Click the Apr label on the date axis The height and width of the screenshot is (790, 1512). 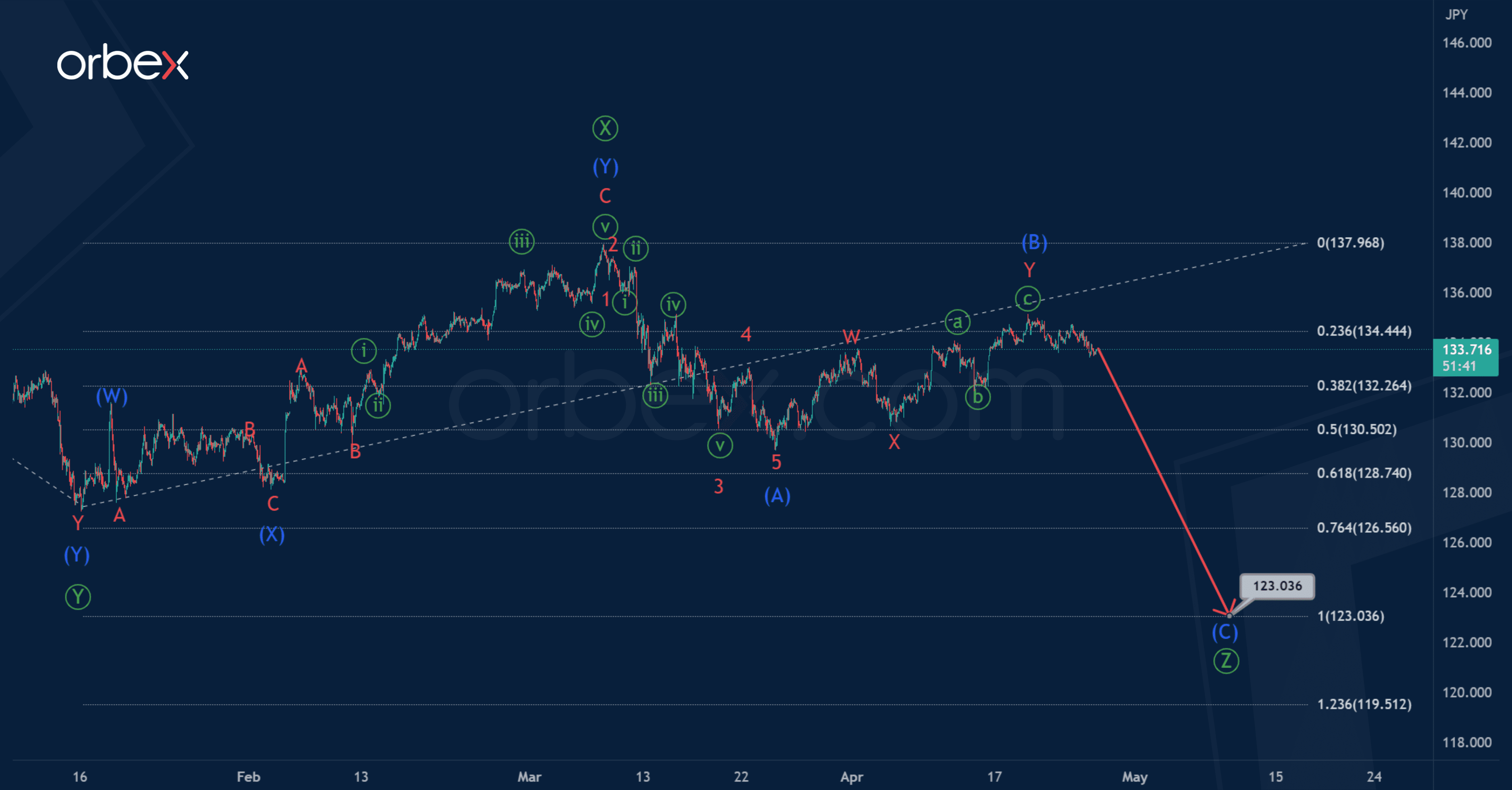coord(852,777)
